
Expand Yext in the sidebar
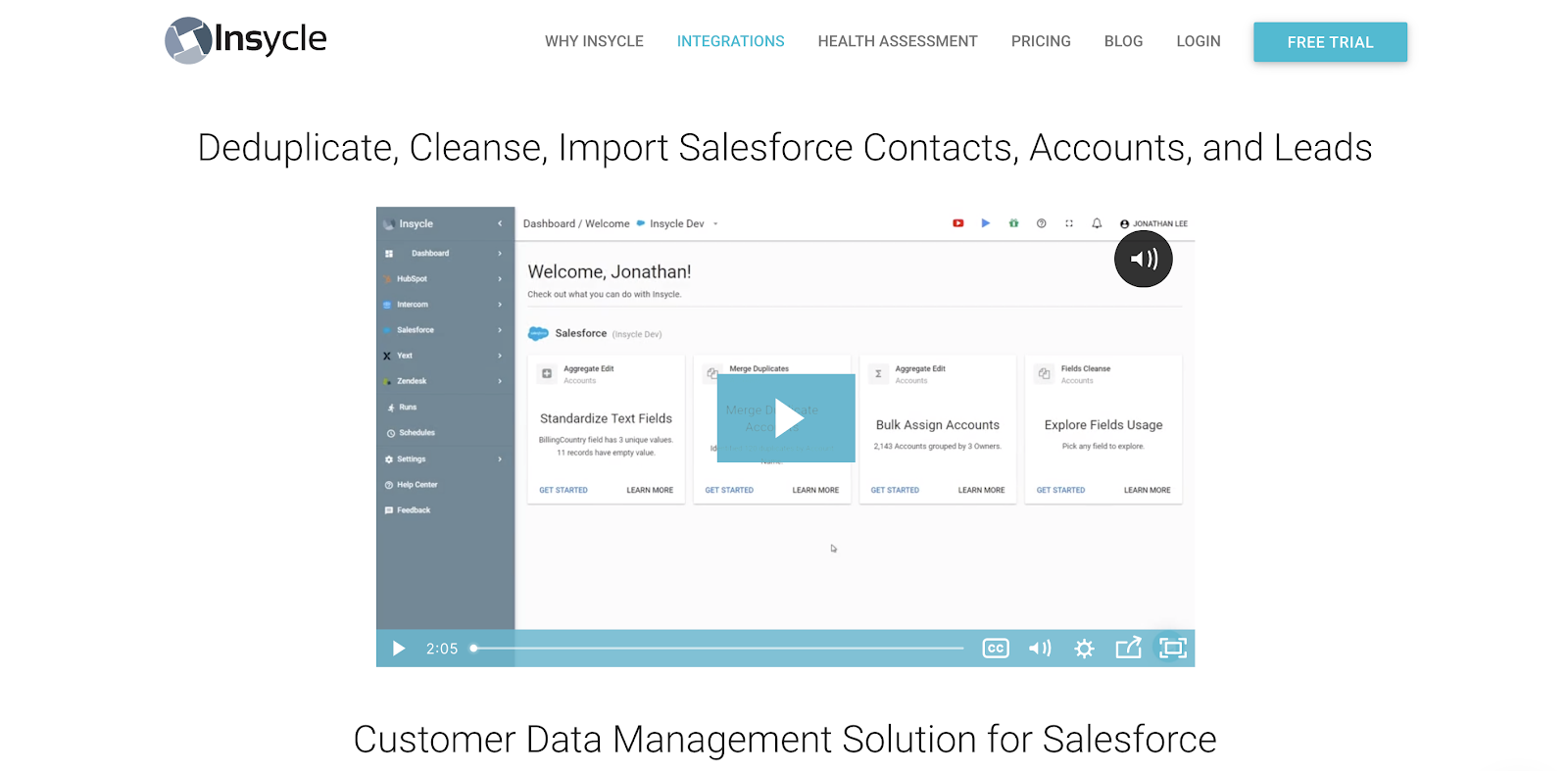pos(446,356)
